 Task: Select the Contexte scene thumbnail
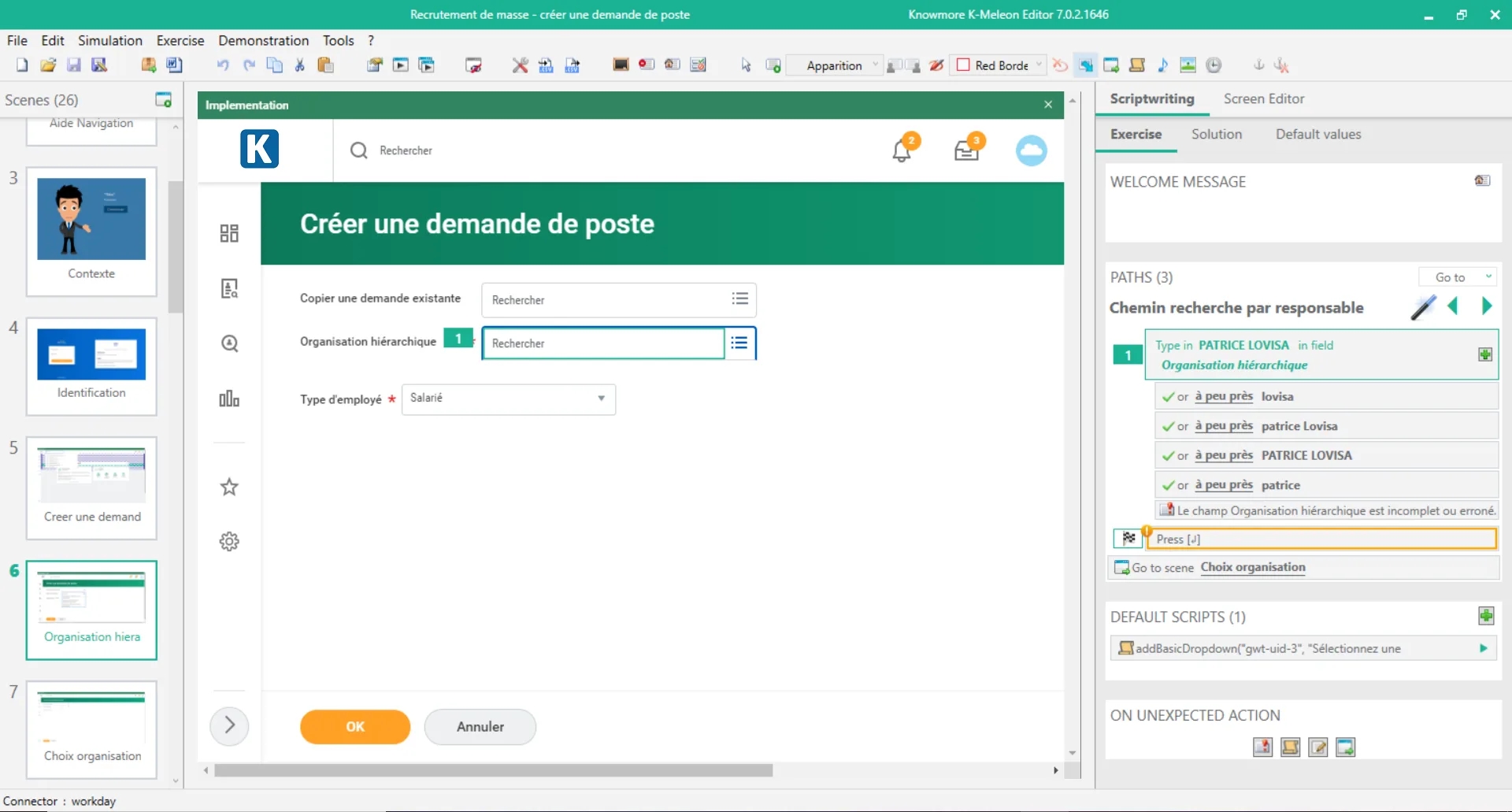pos(91,231)
